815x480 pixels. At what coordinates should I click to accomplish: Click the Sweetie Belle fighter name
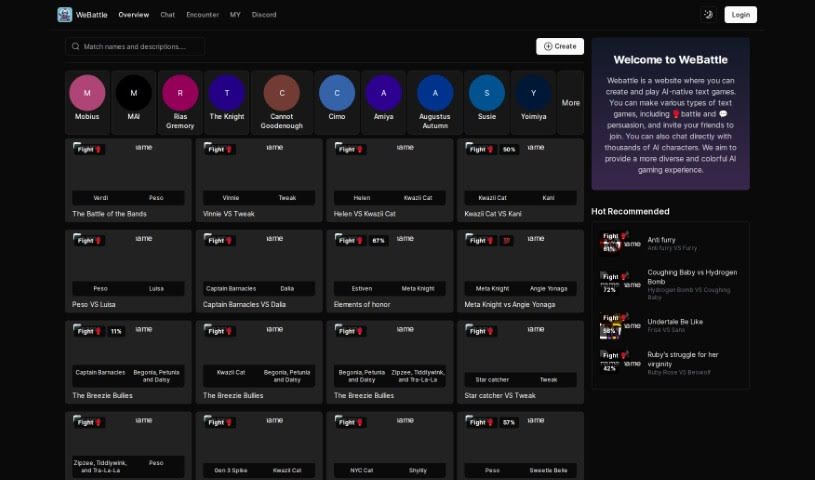point(548,470)
